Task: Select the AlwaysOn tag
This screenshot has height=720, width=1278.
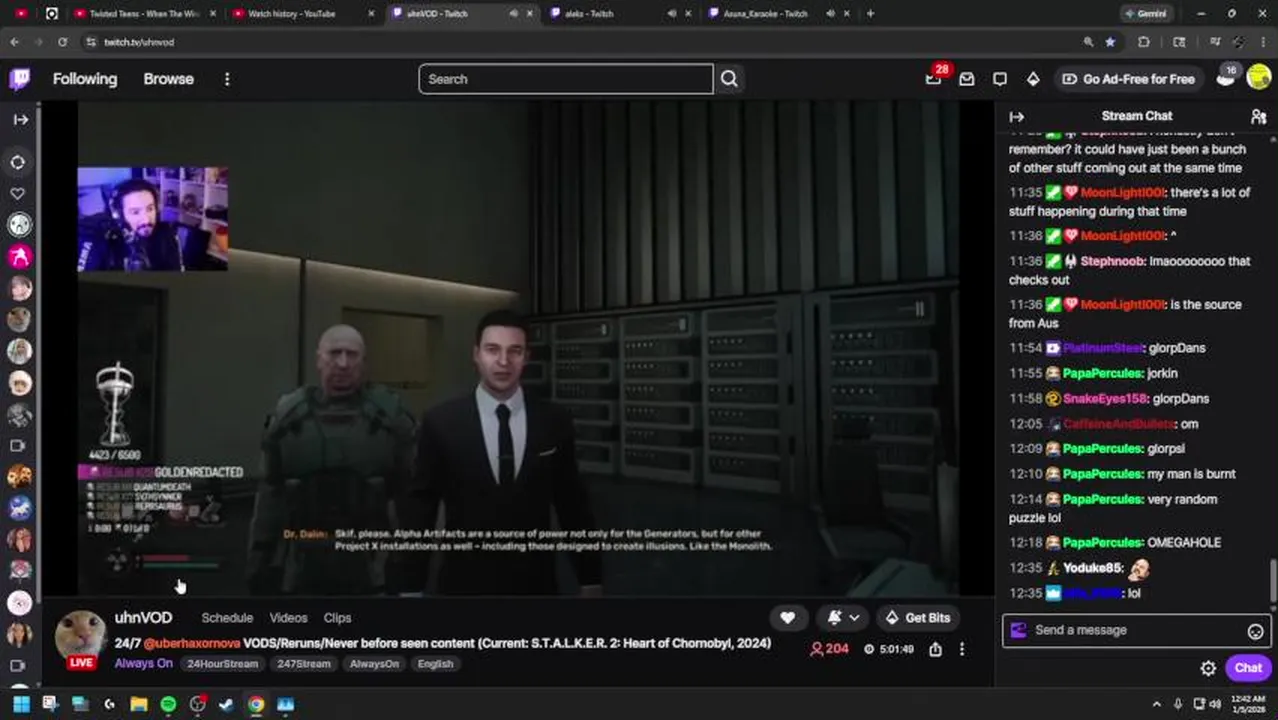Action: click(x=374, y=664)
